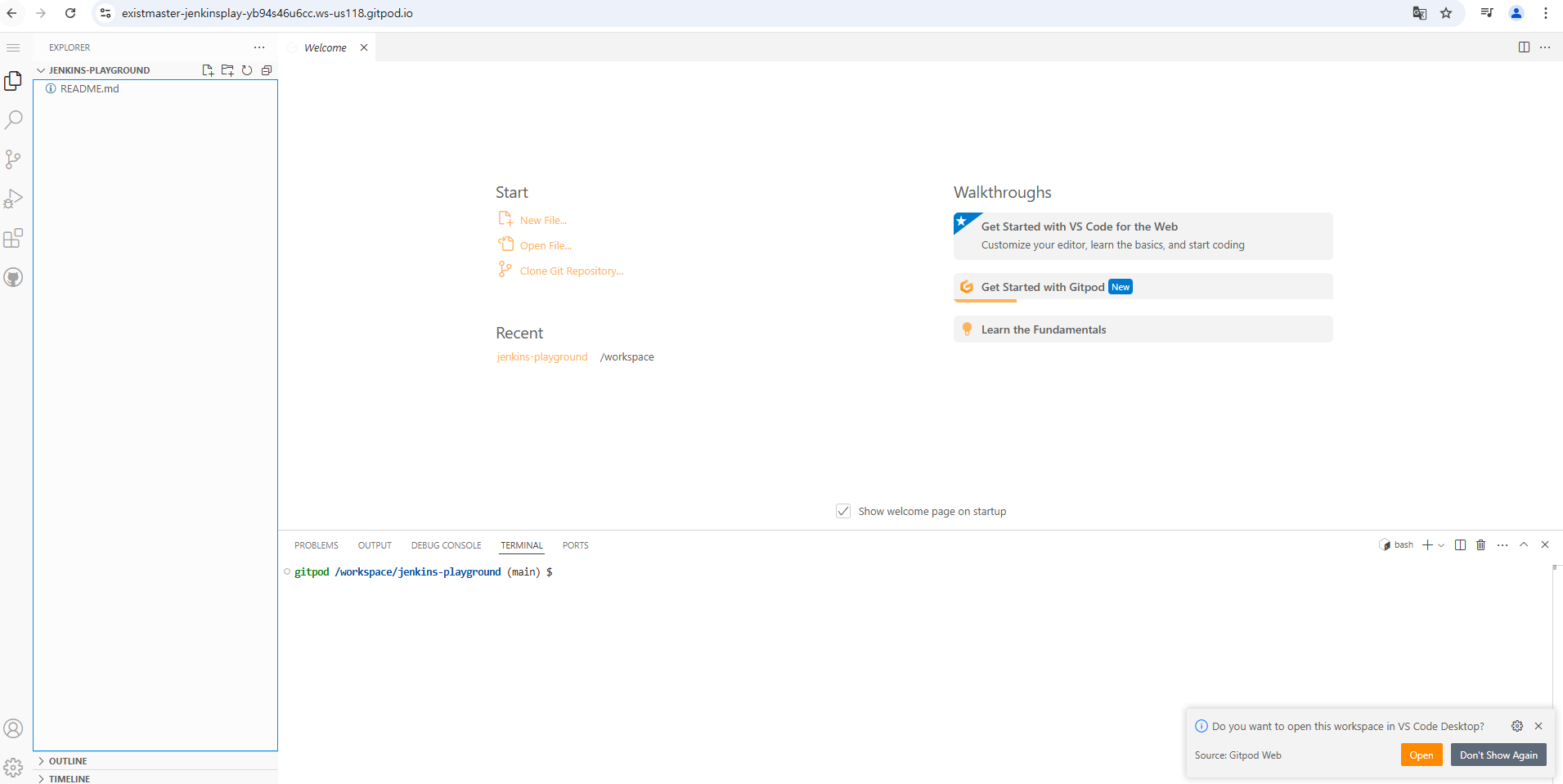This screenshot has width=1563, height=784.
Task: Open Get Started with Gitpod walkthrough
Action: [x=1143, y=287]
